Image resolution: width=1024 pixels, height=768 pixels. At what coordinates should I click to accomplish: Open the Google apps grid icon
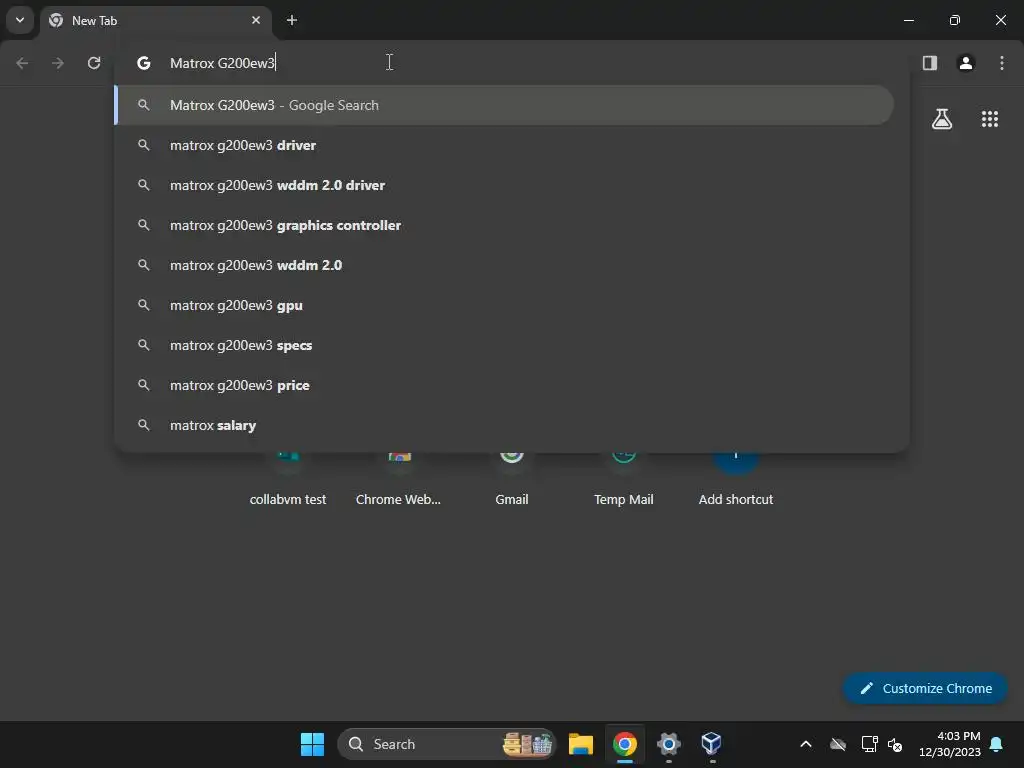[x=989, y=119]
